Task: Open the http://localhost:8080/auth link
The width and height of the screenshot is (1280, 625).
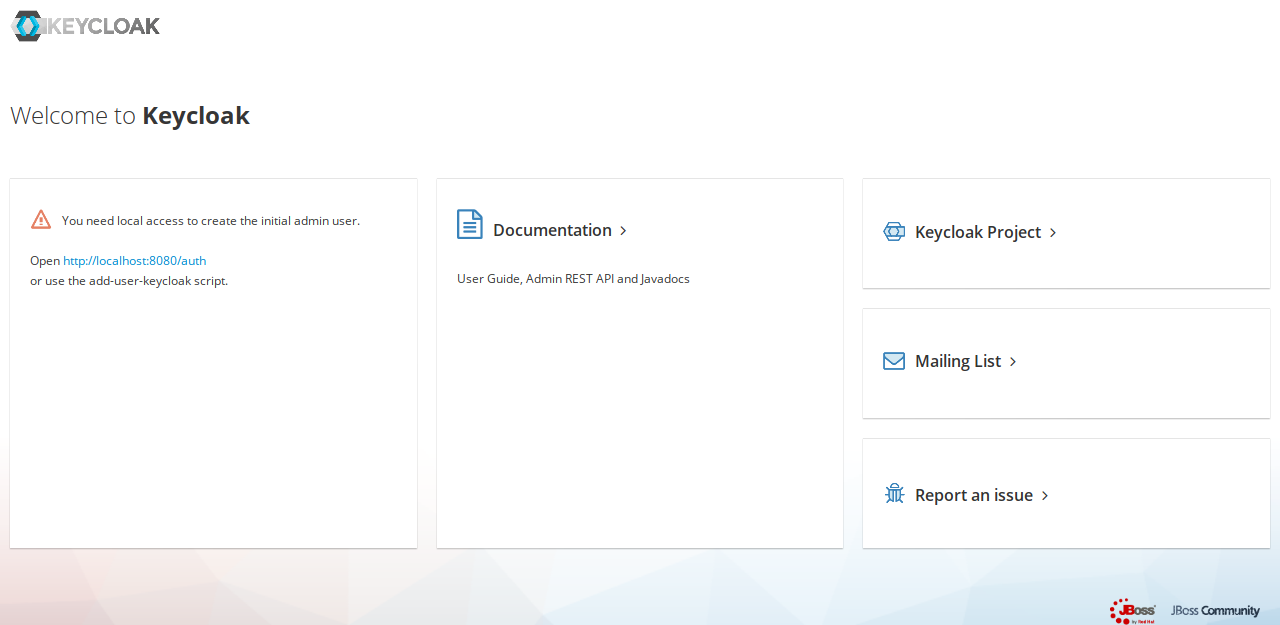Action: [134, 261]
